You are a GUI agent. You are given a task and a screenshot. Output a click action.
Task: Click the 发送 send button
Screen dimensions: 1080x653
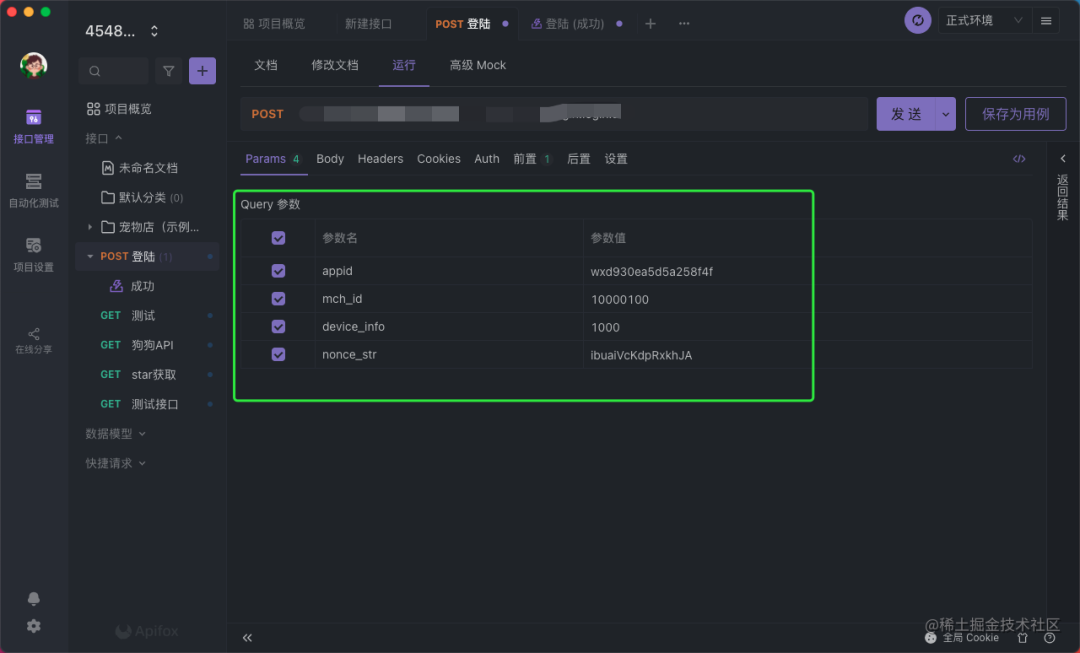point(906,114)
